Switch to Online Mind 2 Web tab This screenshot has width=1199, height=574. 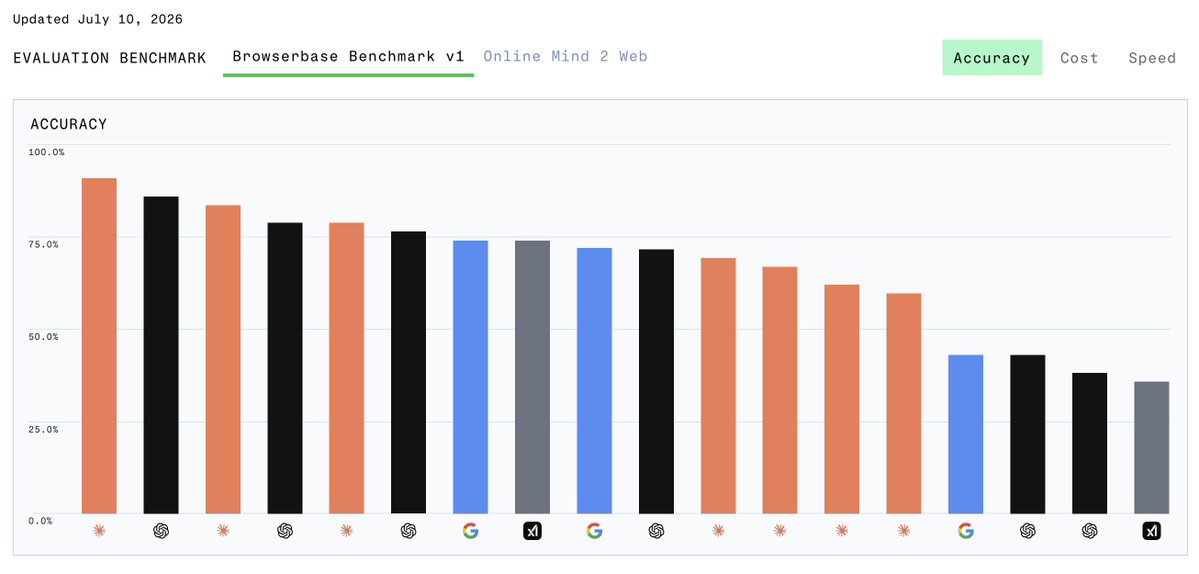[x=565, y=56]
